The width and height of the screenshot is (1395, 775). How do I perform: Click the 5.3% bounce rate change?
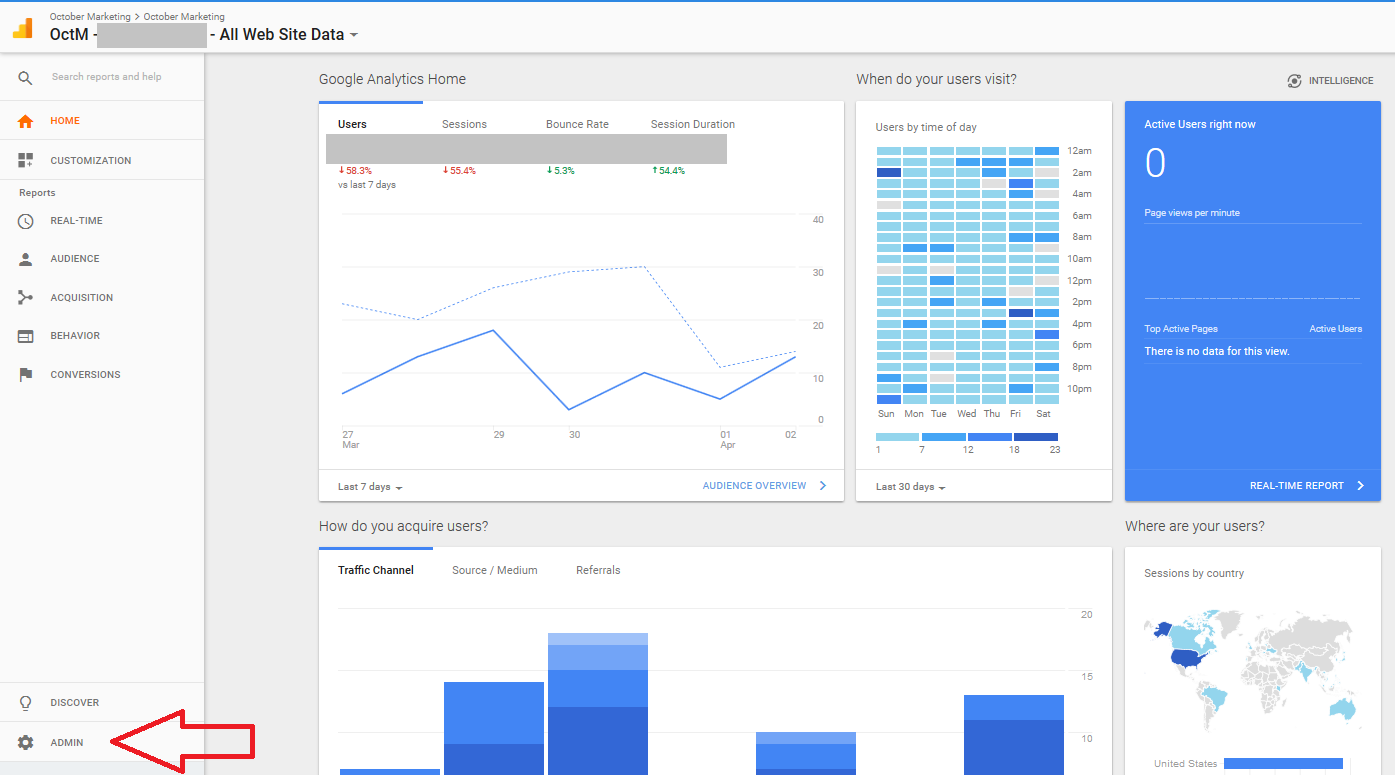(x=561, y=171)
